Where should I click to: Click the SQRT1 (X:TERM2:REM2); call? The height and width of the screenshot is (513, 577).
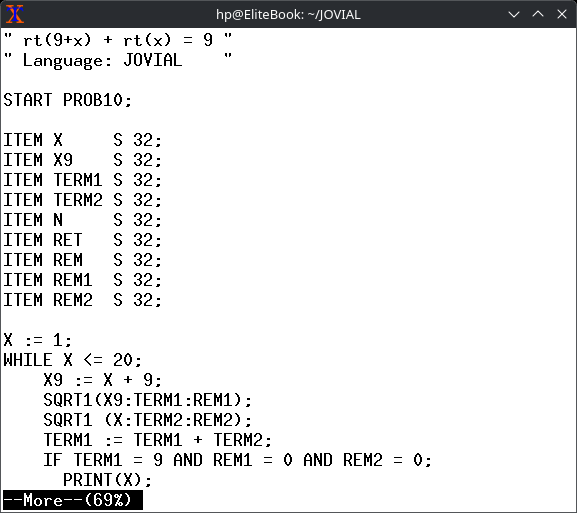[x=148, y=420]
